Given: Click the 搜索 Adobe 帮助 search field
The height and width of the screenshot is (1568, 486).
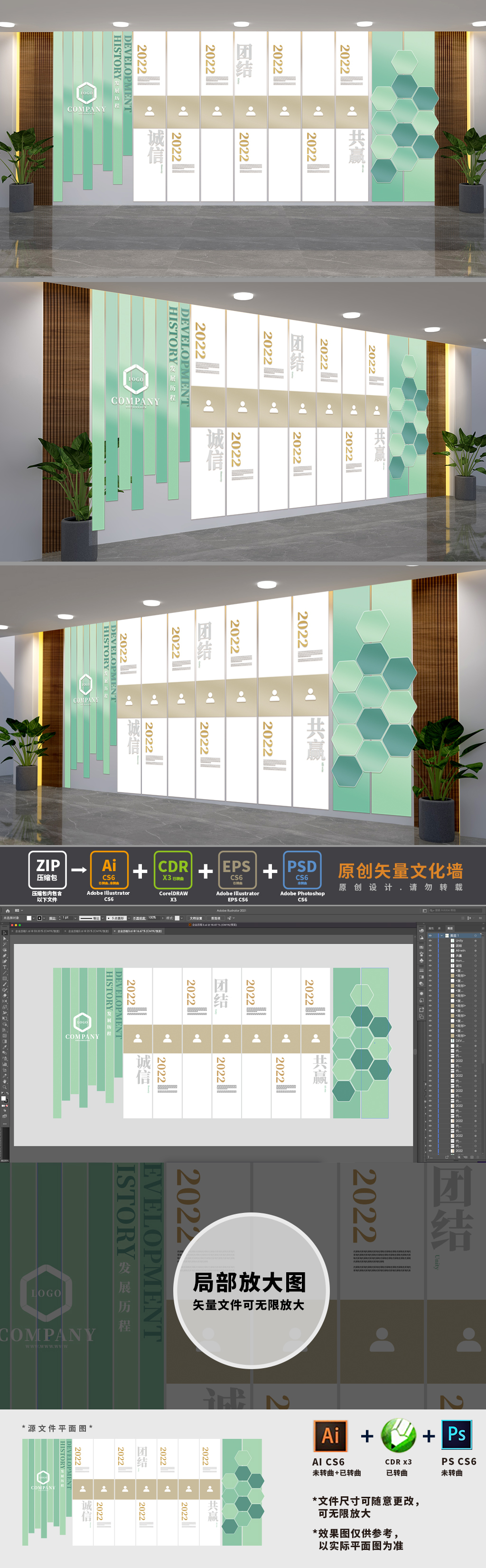Looking at the screenshot, I should [x=456, y=911].
